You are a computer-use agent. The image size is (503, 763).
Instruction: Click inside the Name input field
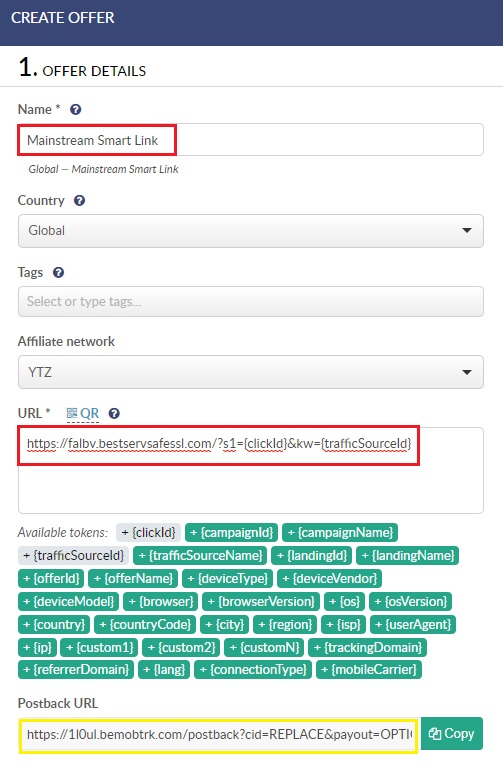pos(251,140)
